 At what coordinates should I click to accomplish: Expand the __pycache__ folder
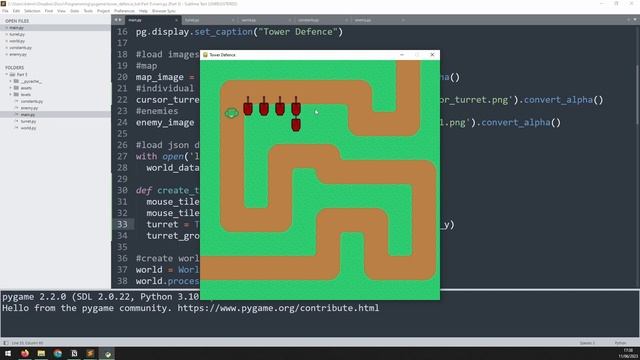pos(11,81)
